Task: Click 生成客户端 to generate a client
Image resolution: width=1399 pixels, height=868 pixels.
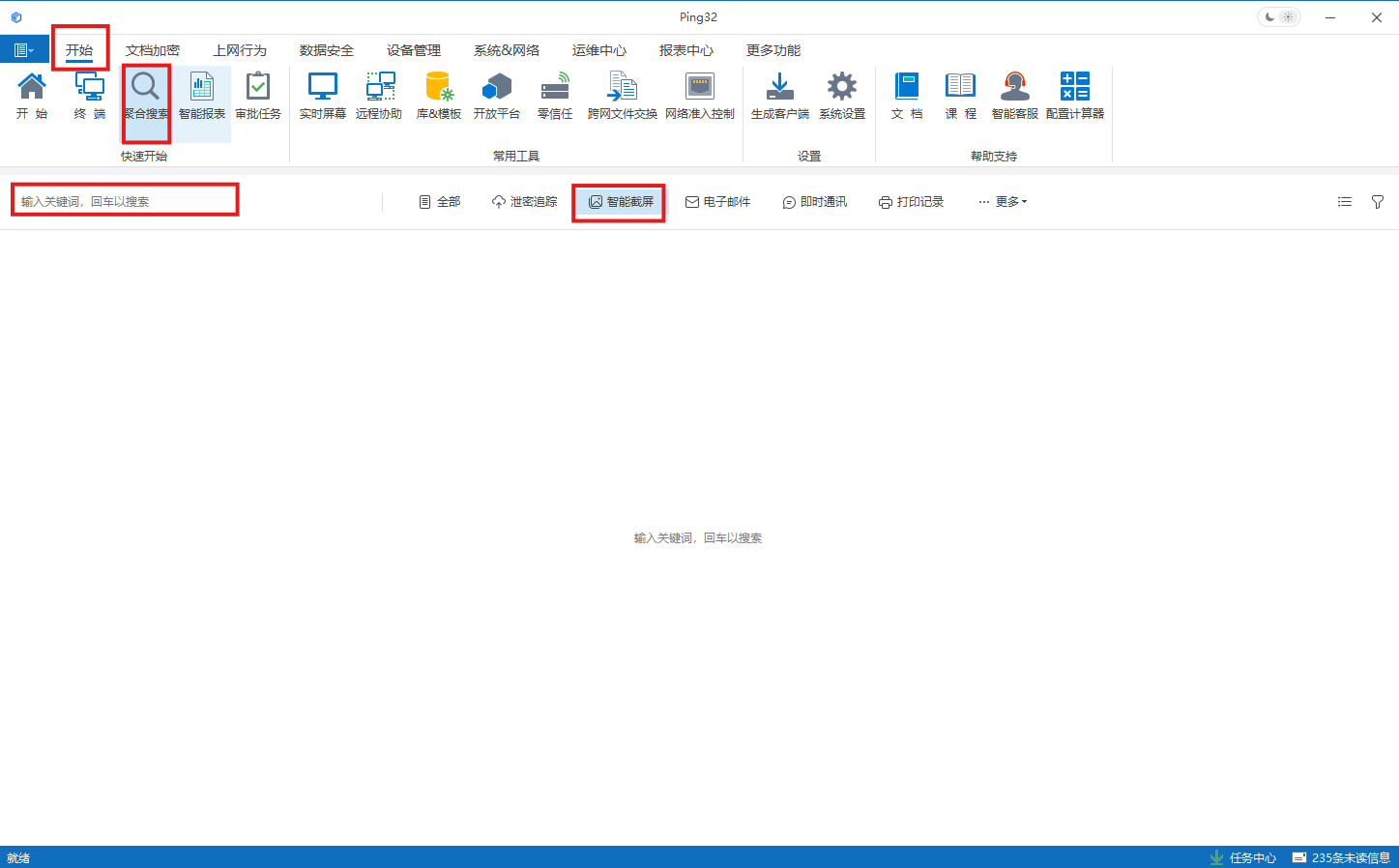Action: pyautogui.click(x=779, y=95)
